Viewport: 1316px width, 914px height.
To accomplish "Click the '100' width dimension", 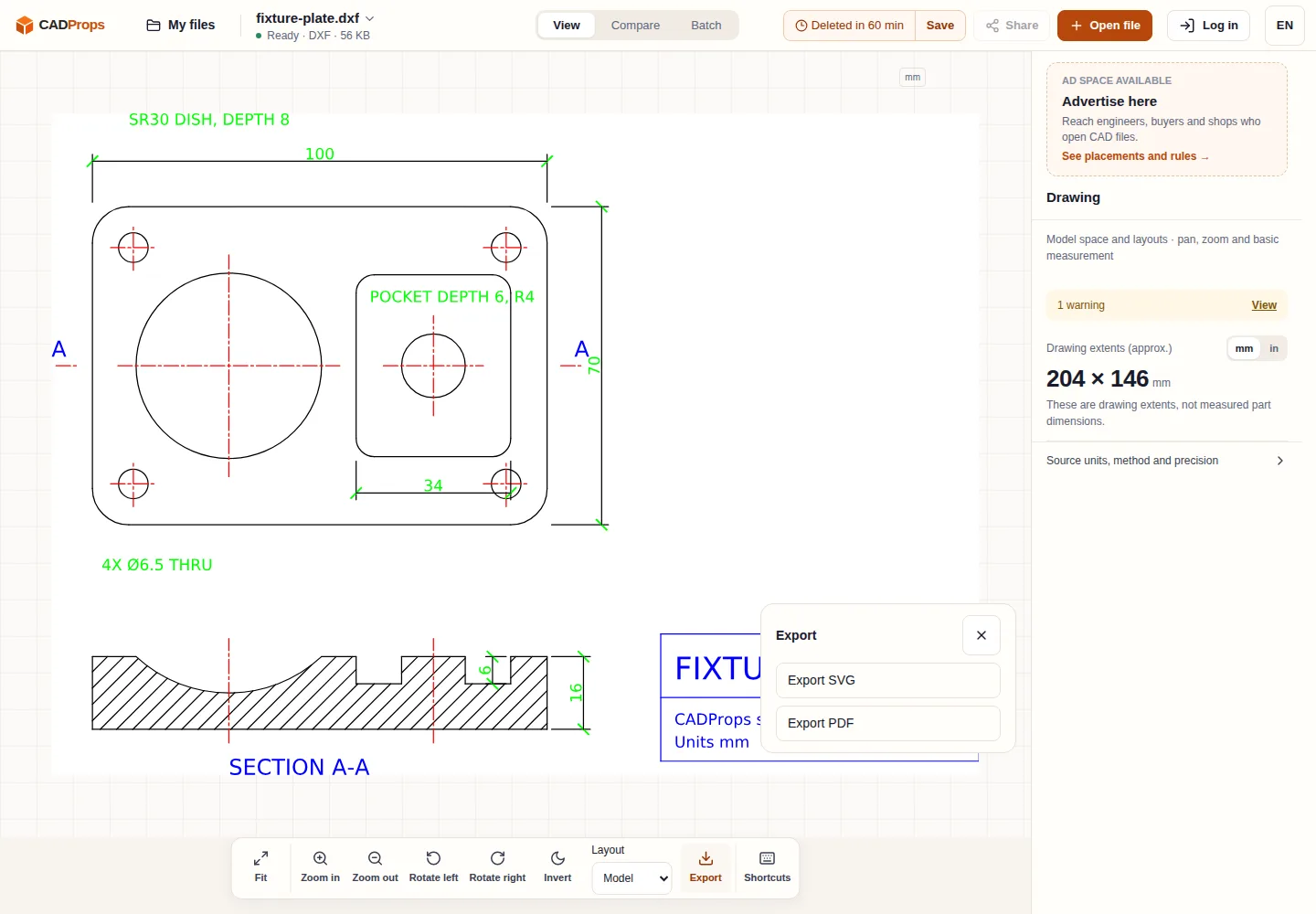I will tap(320, 154).
